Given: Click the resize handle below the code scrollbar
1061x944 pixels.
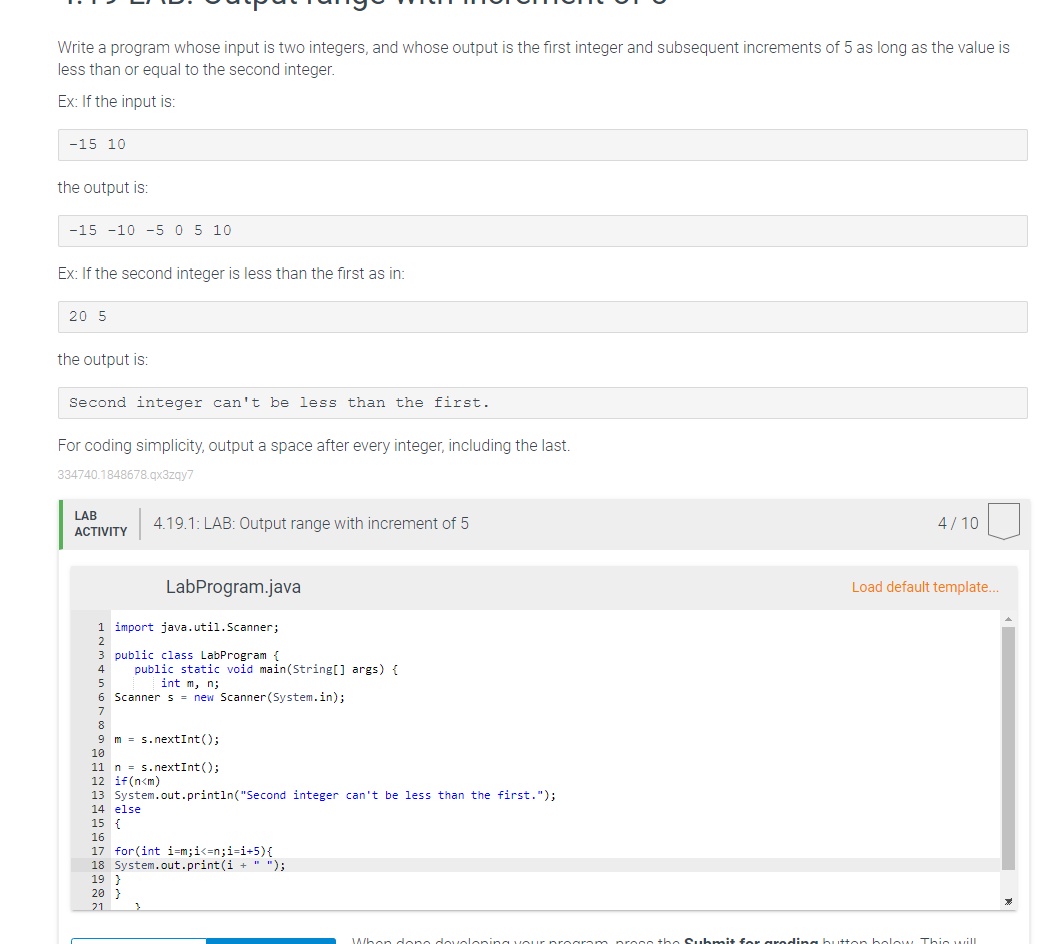Looking at the screenshot, I should click(1008, 900).
